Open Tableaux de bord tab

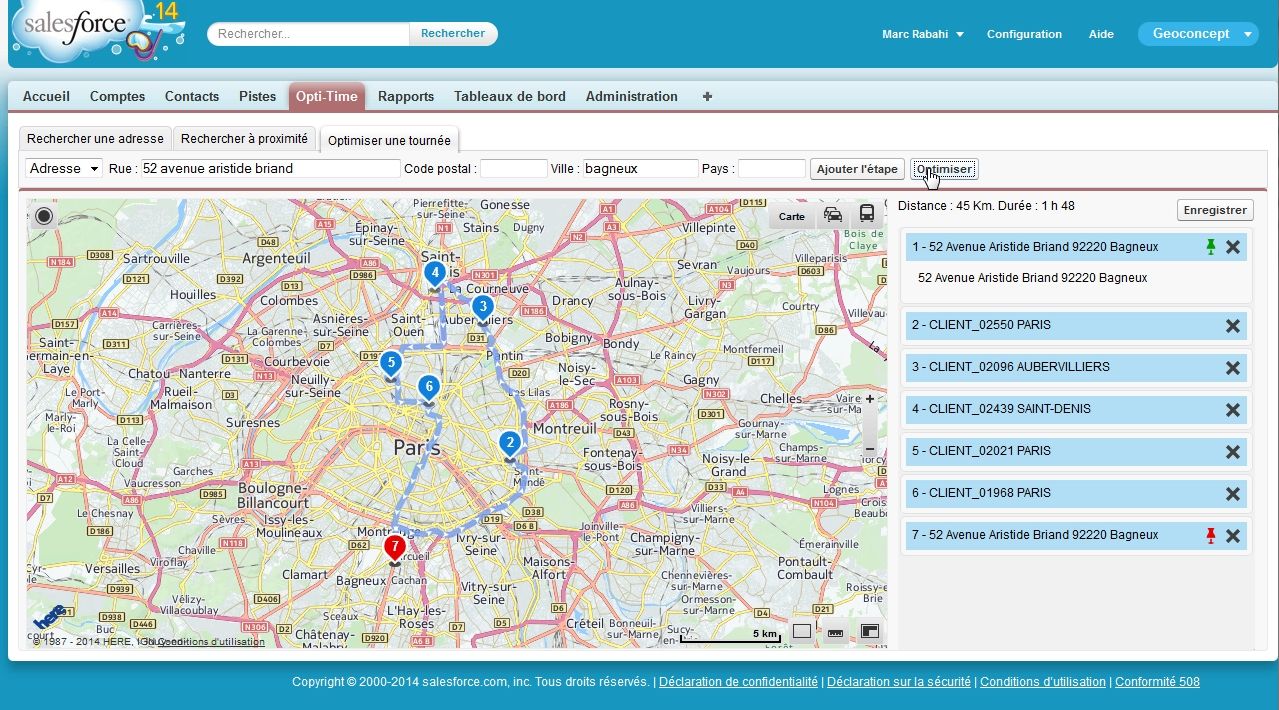point(510,97)
